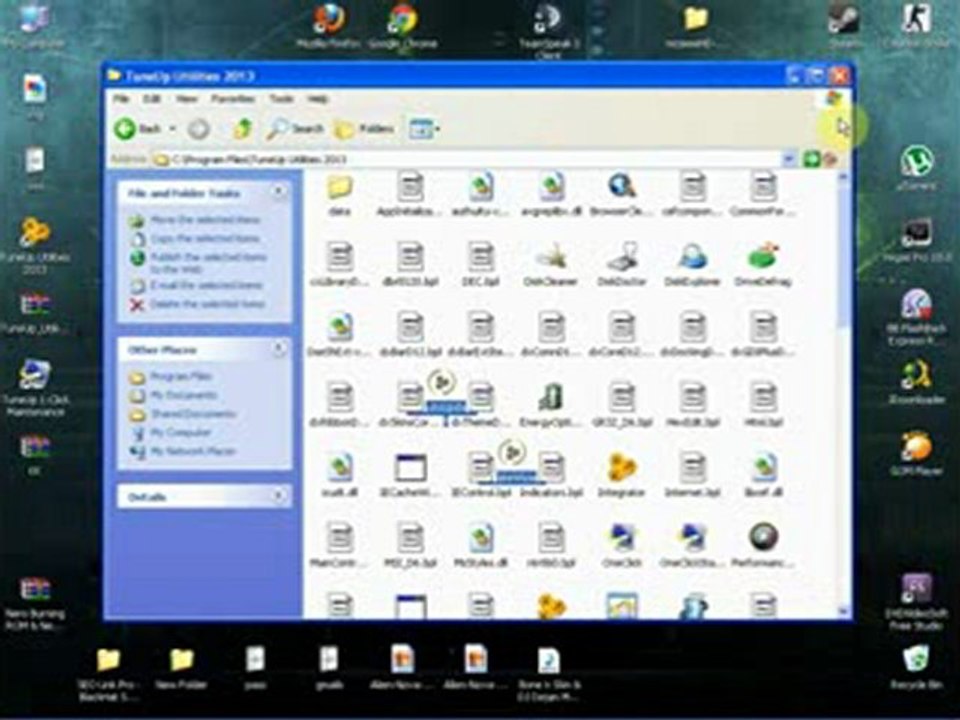The width and height of the screenshot is (960, 720).
Task: Open the Back history dropdown arrow
Action: tap(173, 129)
